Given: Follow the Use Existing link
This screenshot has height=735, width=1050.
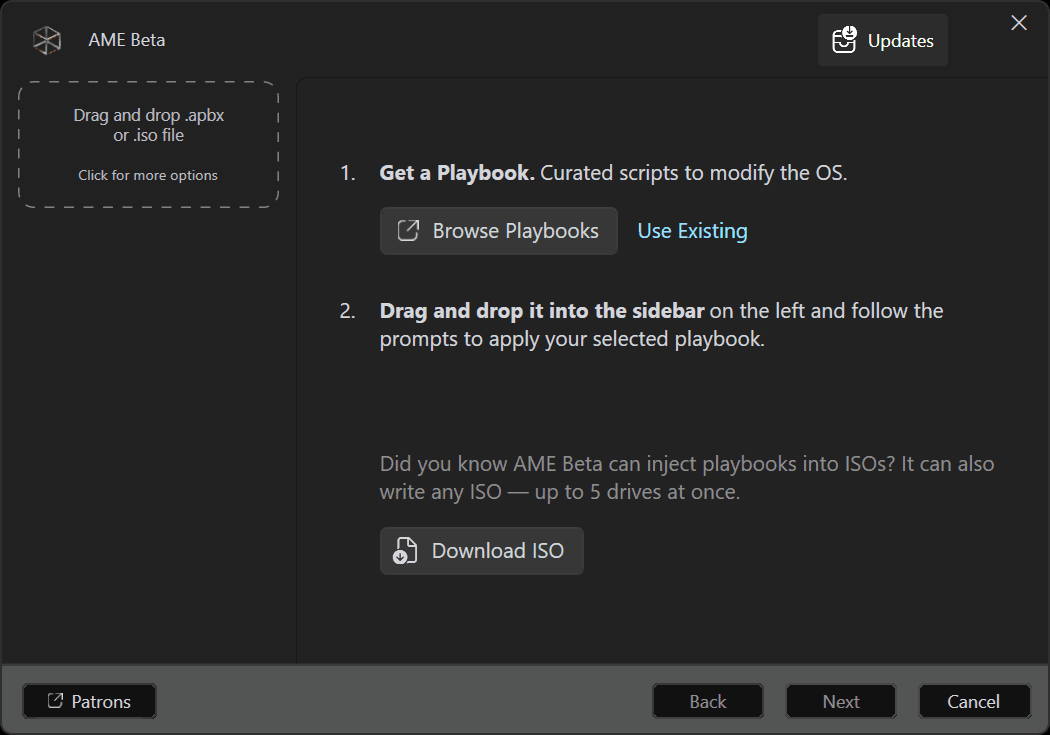Looking at the screenshot, I should tap(692, 231).
